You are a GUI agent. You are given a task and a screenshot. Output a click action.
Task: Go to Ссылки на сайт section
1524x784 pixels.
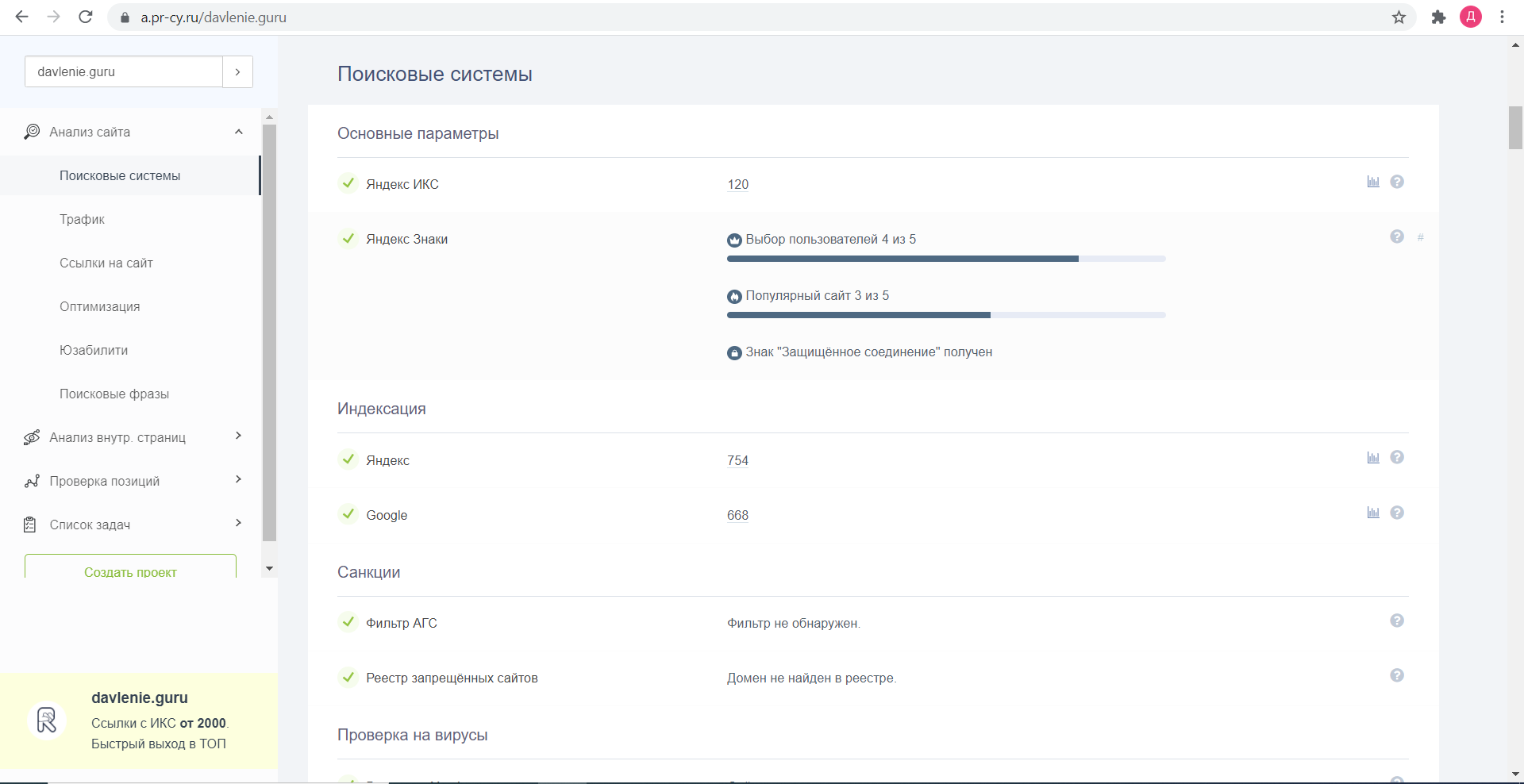point(106,263)
